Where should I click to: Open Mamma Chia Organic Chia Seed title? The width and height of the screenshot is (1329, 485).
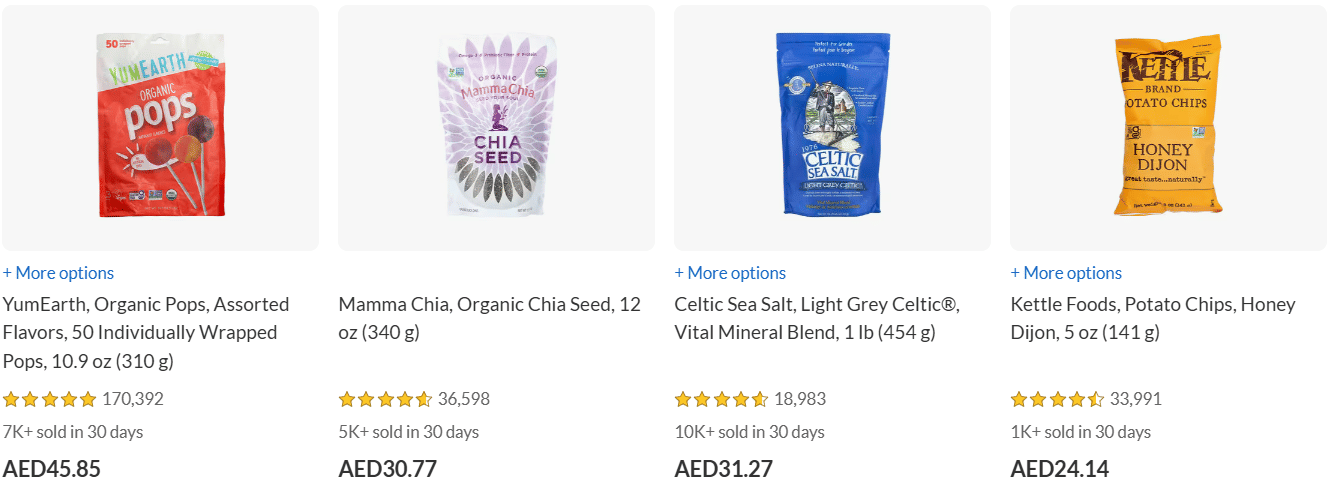click(489, 318)
